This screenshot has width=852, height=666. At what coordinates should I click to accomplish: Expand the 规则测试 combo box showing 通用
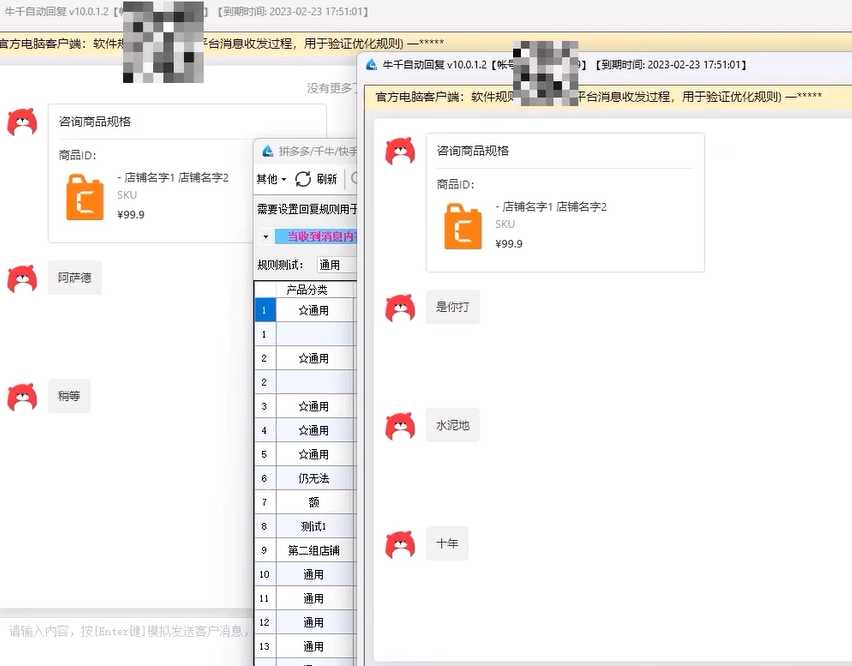click(335, 265)
